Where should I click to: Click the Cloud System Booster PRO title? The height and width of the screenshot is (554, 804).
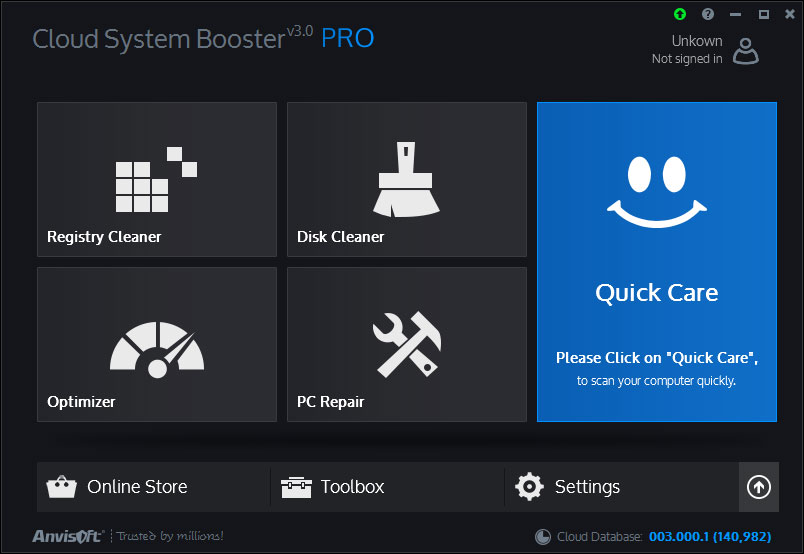203,39
